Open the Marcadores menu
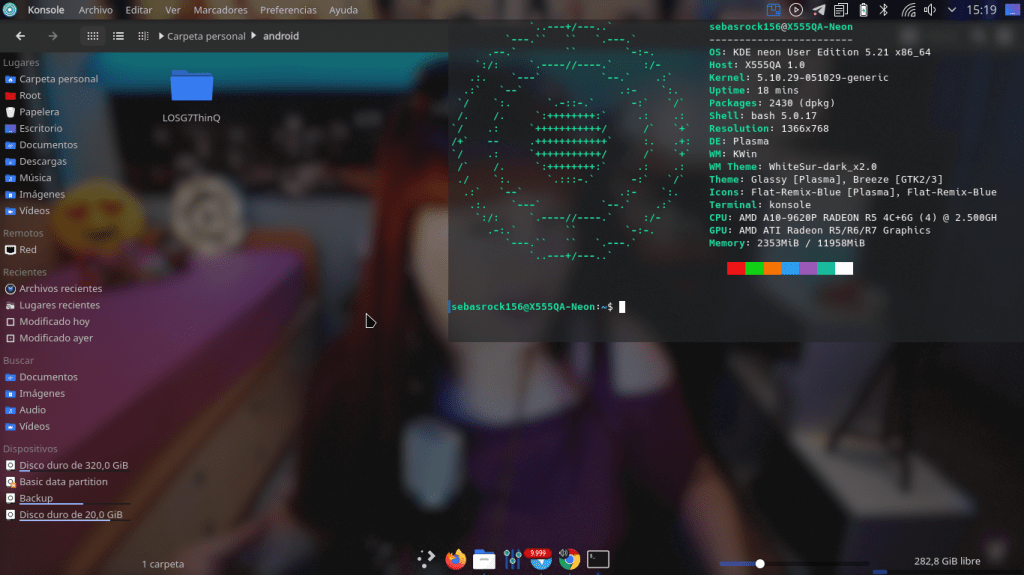This screenshot has height=575, width=1024. coord(220,10)
